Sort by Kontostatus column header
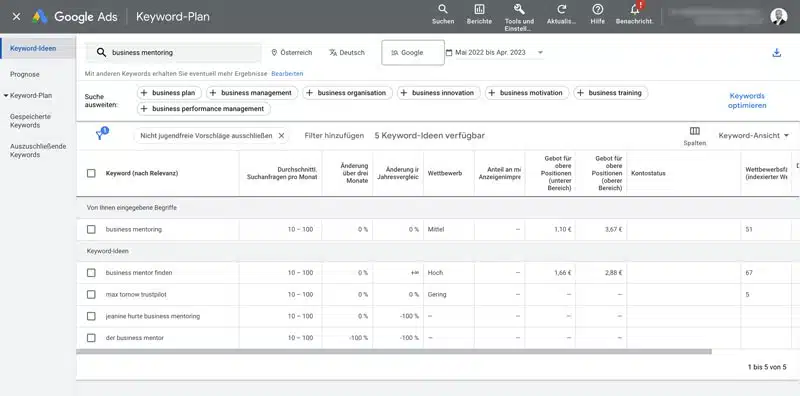 (648, 174)
